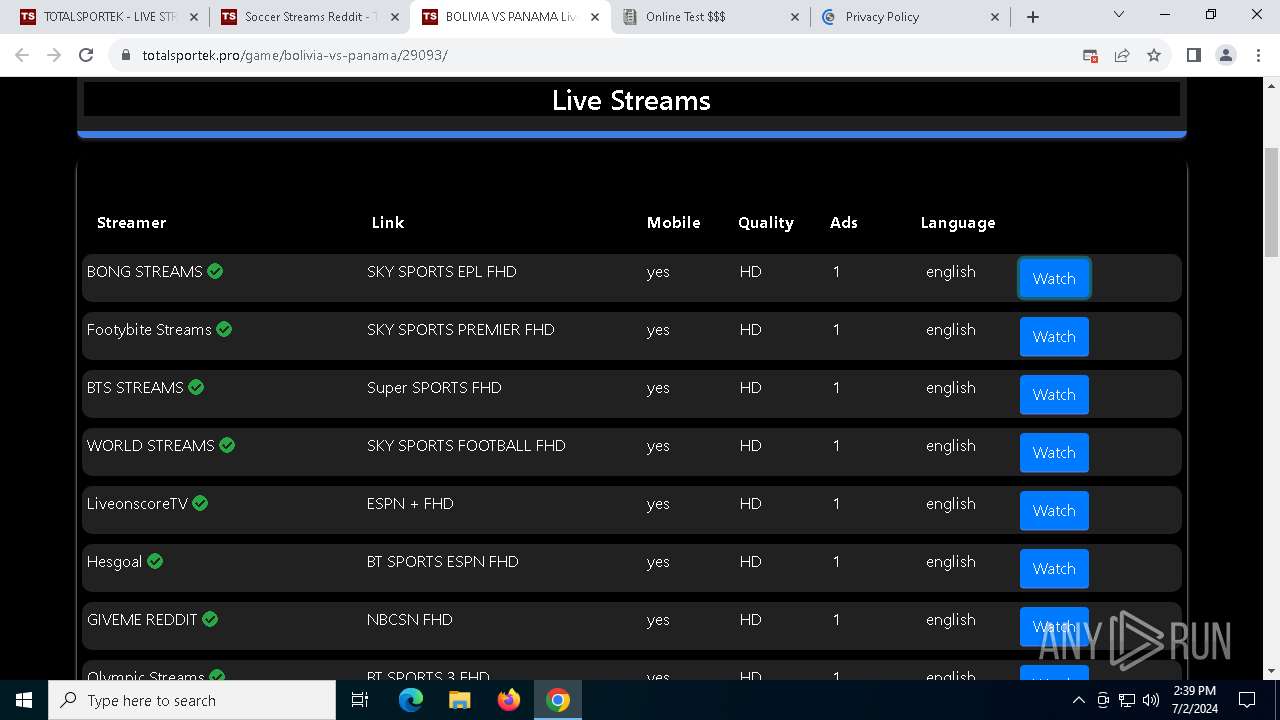Screen dimensions: 1280x720
Task: Close the Privacy Policy tab
Action: [995, 17]
